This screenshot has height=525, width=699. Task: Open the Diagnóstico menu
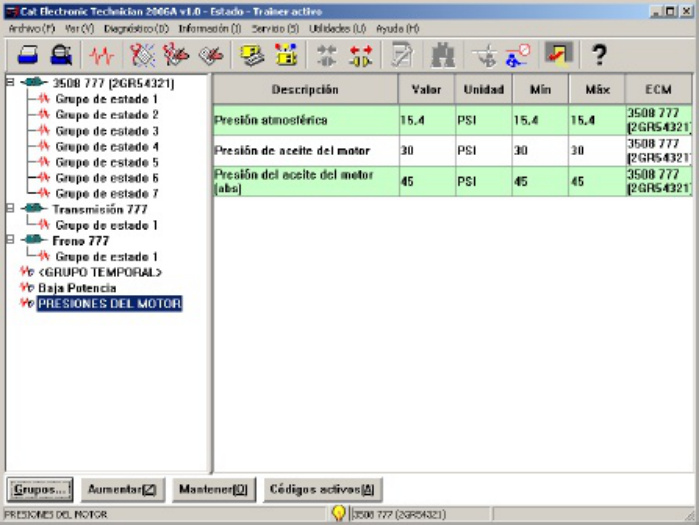coord(136,29)
